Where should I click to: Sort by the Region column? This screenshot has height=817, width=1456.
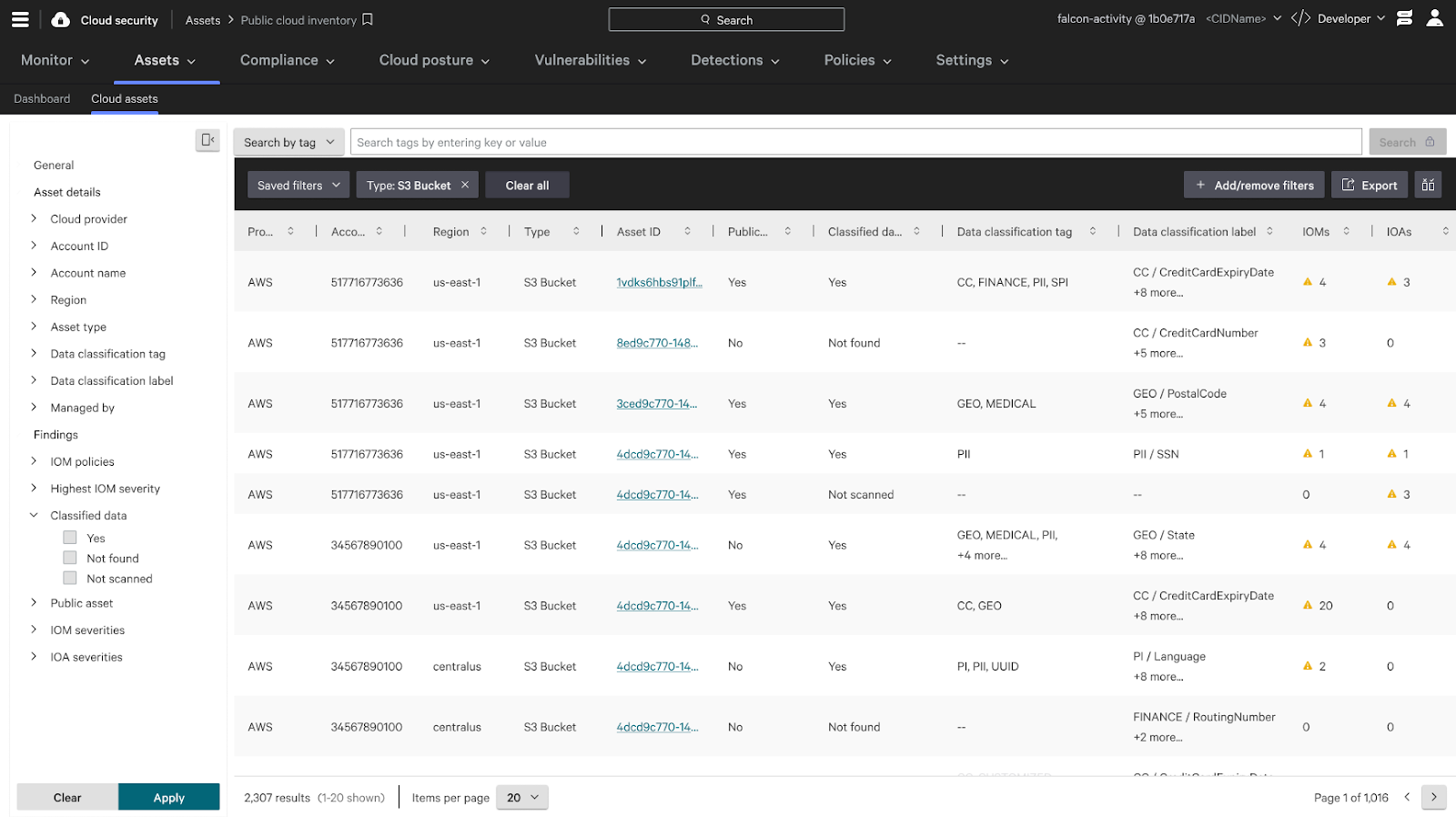pos(484,231)
